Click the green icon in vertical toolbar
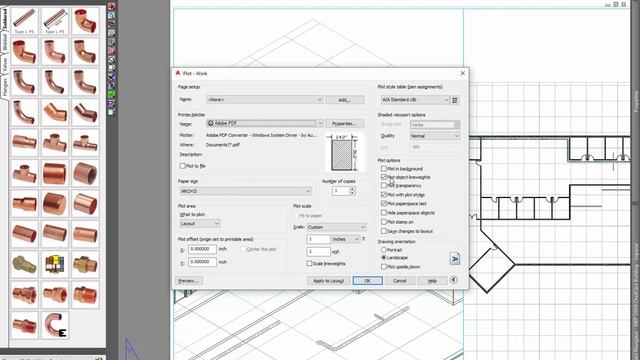The width and height of the screenshot is (640, 360). (111, 94)
